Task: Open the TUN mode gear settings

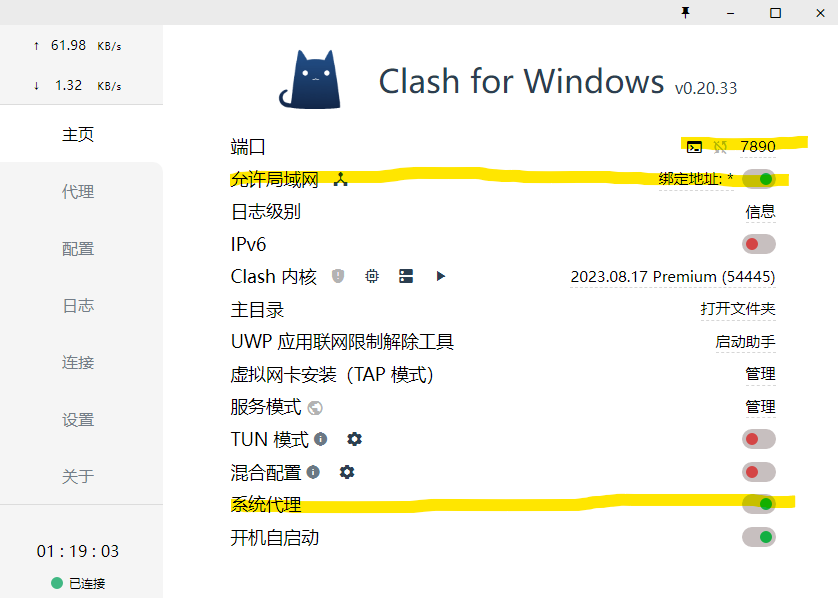Action: [x=354, y=439]
